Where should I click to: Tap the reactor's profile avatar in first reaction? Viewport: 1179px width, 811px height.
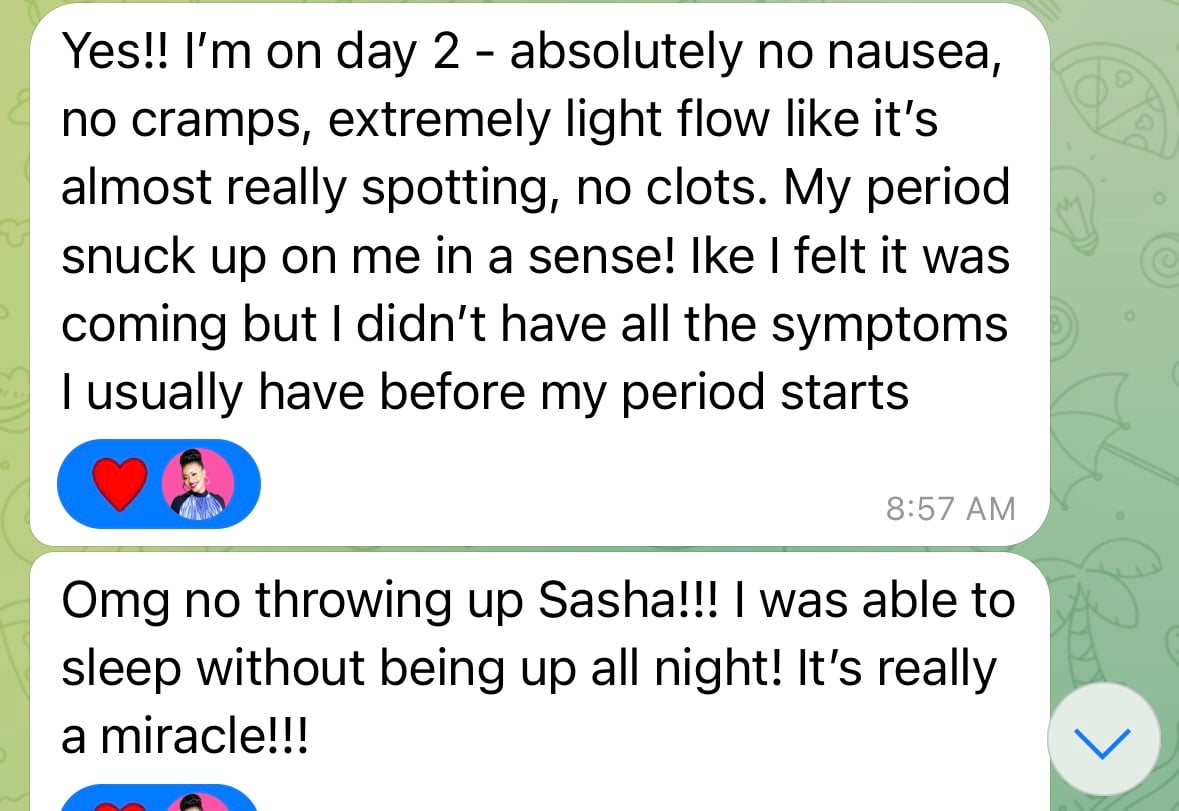coord(204,485)
